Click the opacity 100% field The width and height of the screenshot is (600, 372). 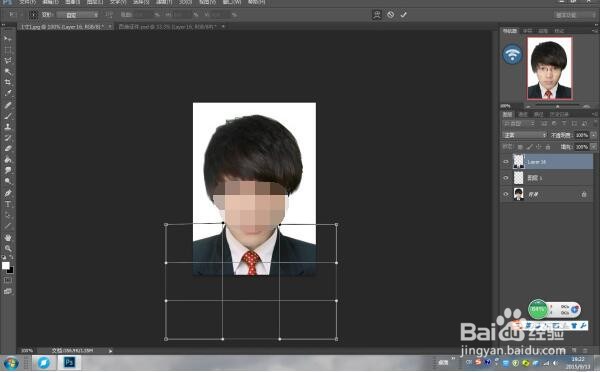pyautogui.click(x=582, y=135)
